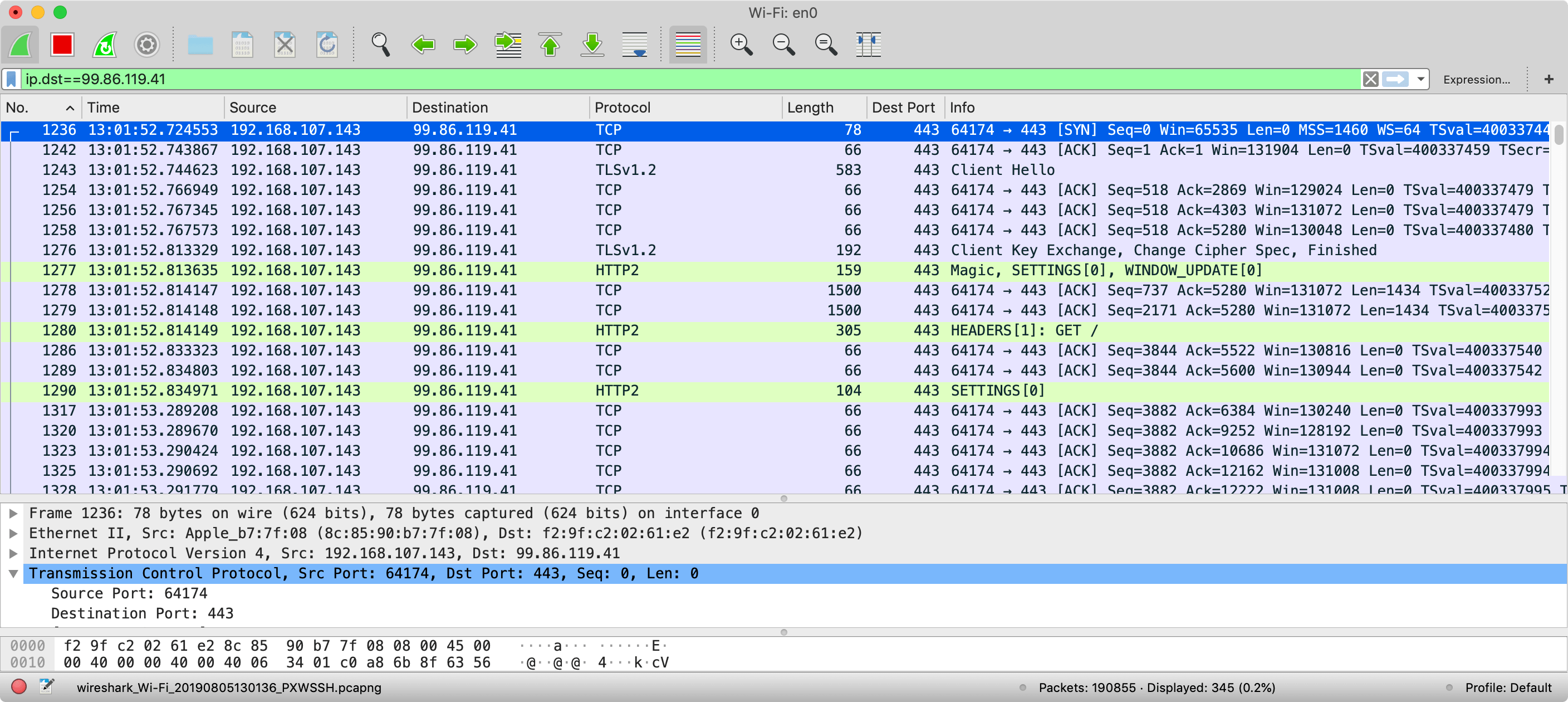Select packet 1243 Client Hello
Screen dimensions: 1568x702
776,170
